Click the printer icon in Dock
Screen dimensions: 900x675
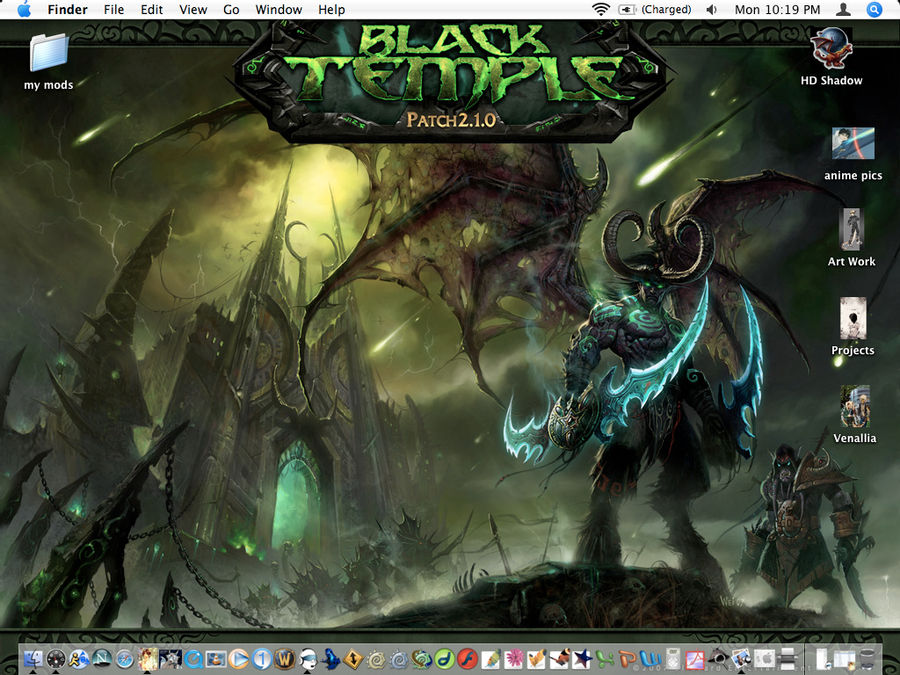[x=787, y=660]
